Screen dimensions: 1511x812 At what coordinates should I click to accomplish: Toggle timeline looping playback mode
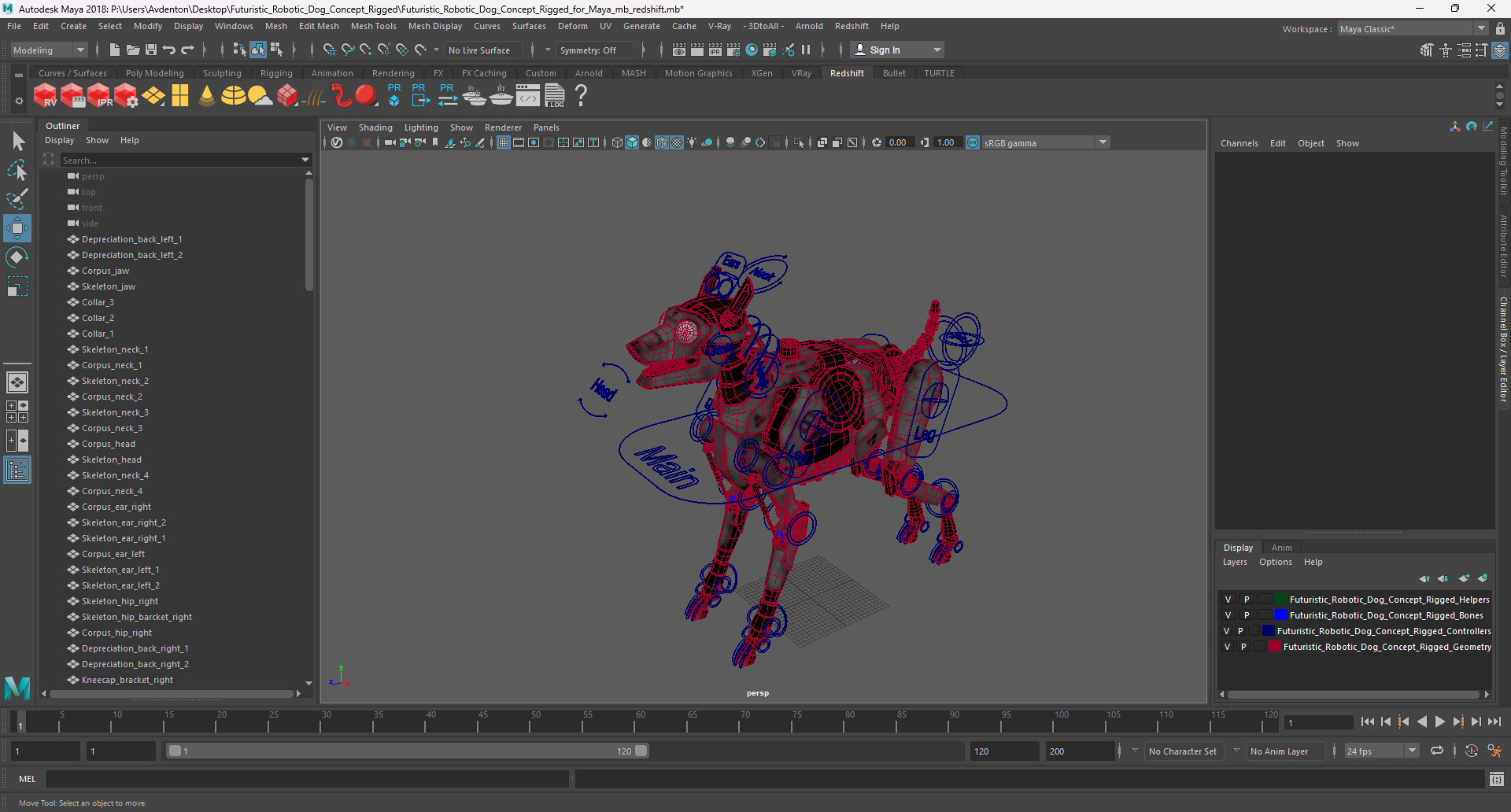[x=1437, y=751]
